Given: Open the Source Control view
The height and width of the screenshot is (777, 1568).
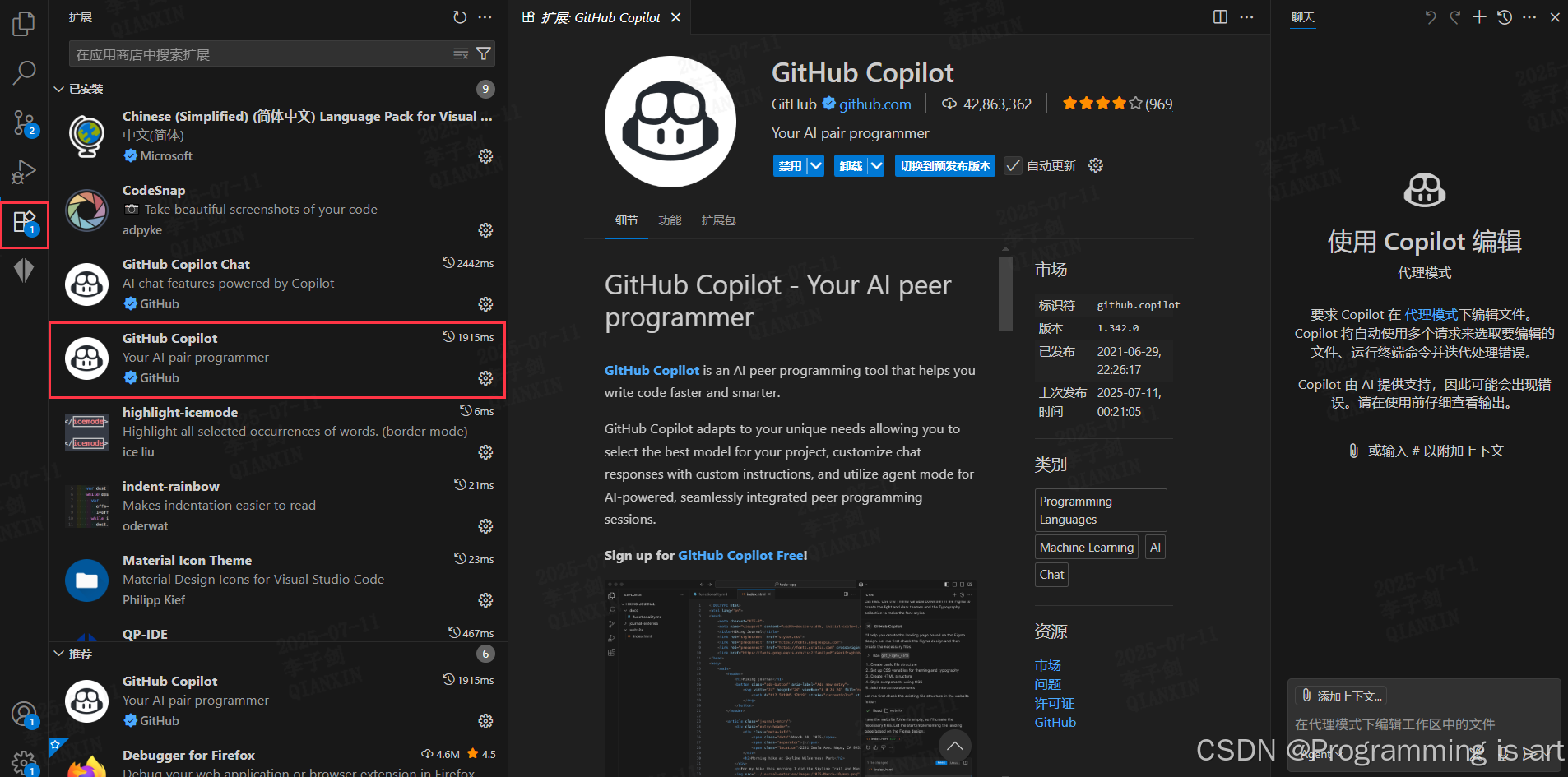Looking at the screenshot, I should click(x=24, y=123).
